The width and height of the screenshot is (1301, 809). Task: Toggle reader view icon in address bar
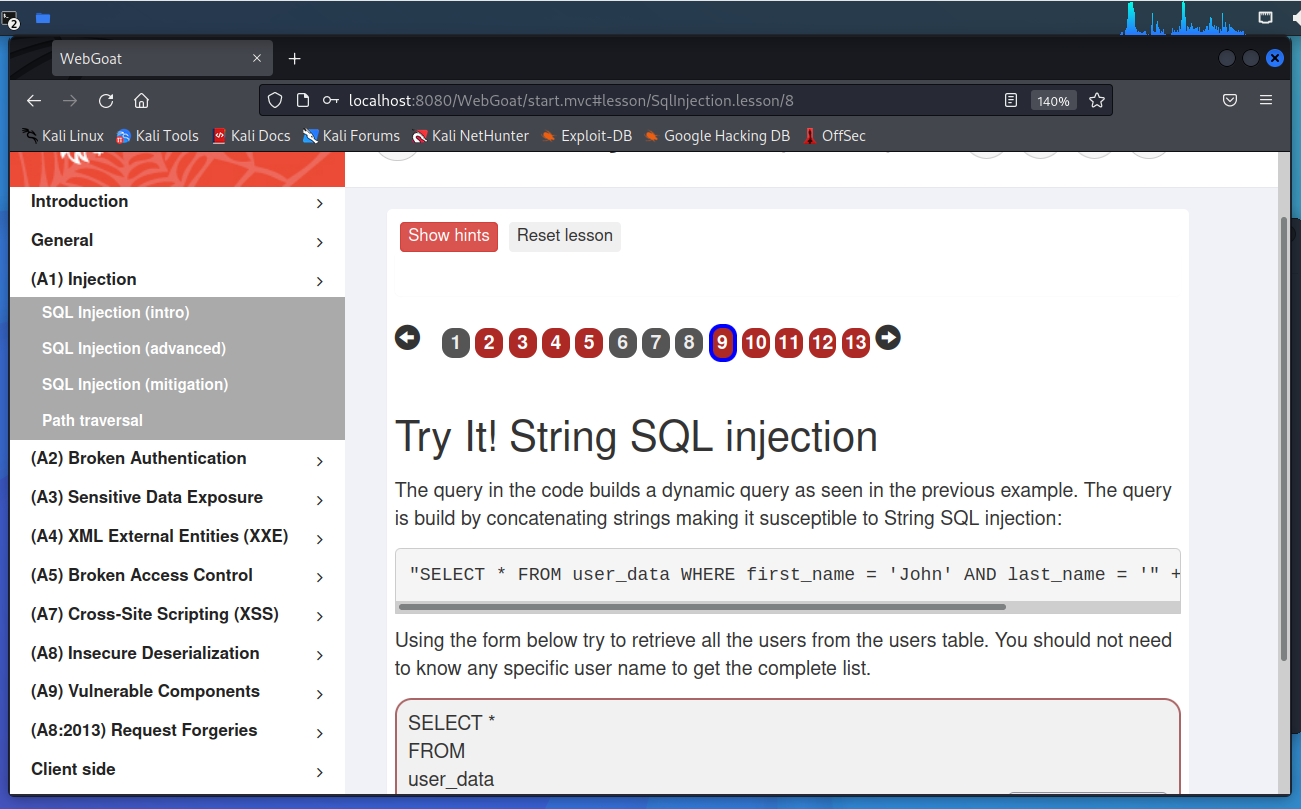pyautogui.click(x=1011, y=101)
